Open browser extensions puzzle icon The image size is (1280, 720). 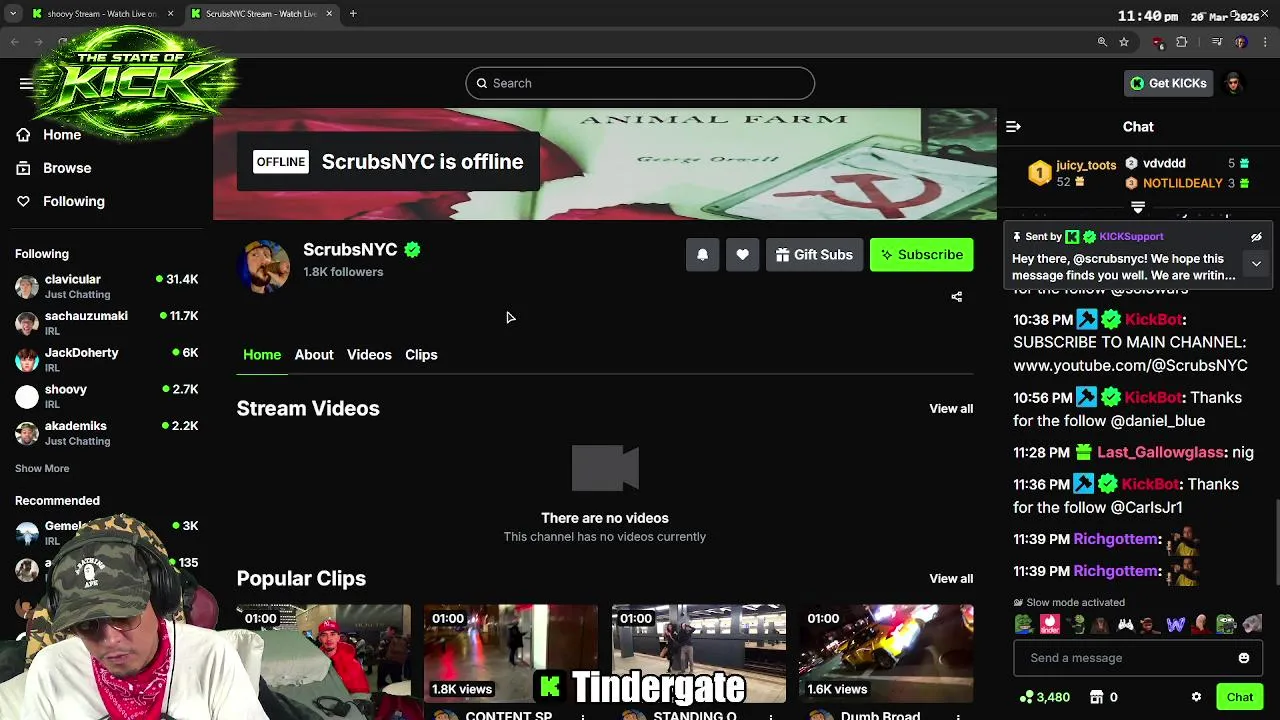tap(1182, 42)
